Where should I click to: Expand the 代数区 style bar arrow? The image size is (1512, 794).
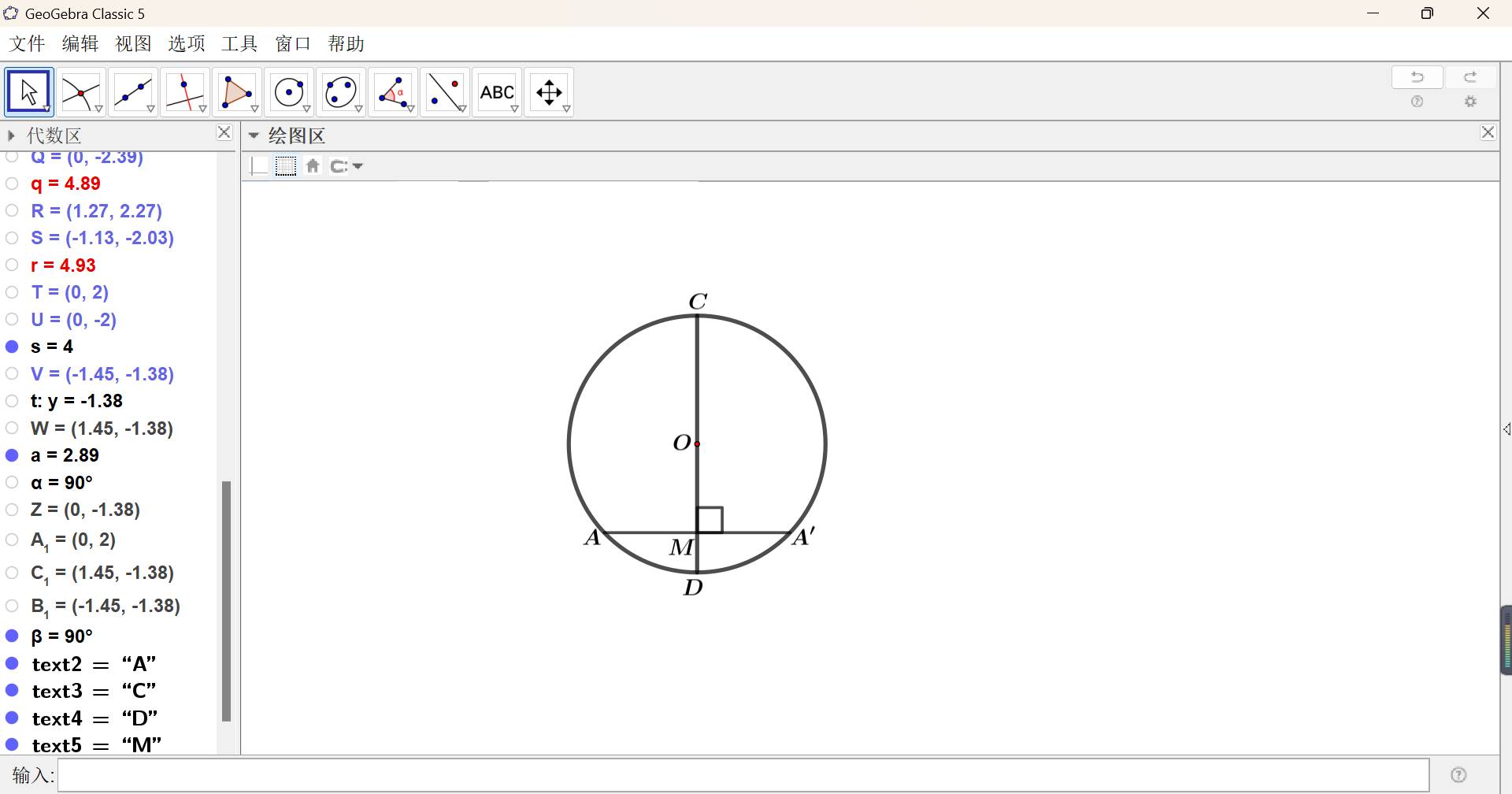[x=11, y=135]
